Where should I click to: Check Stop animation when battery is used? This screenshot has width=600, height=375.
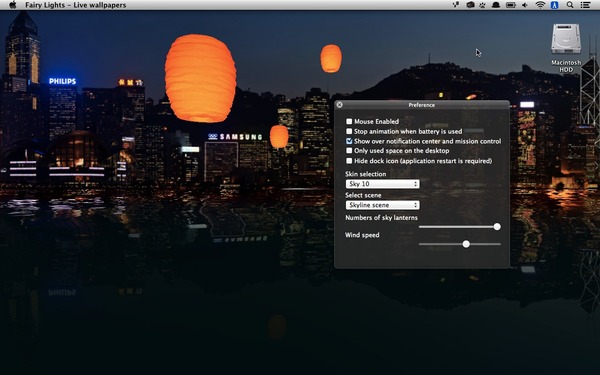[x=349, y=131]
